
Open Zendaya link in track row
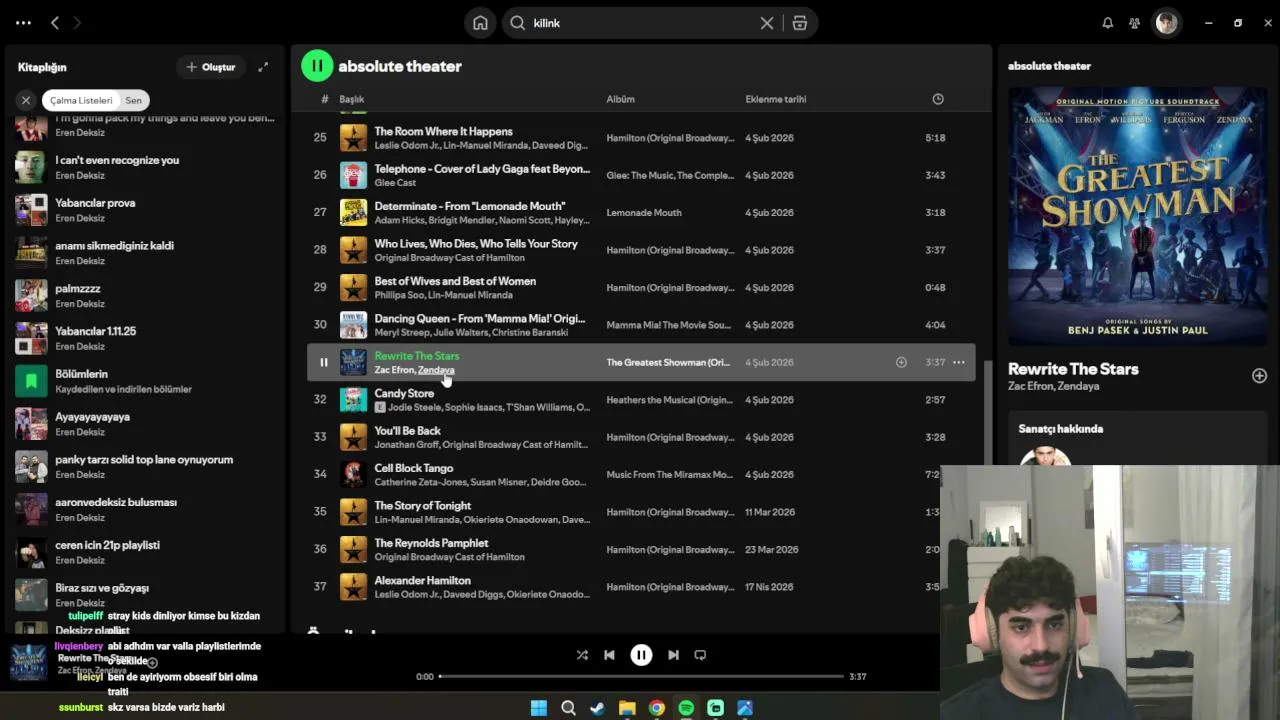(436, 370)
